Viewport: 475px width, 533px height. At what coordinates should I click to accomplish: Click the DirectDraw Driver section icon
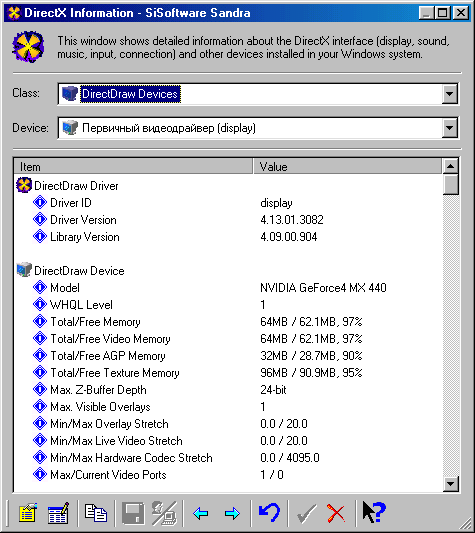[x=24, y=185]
